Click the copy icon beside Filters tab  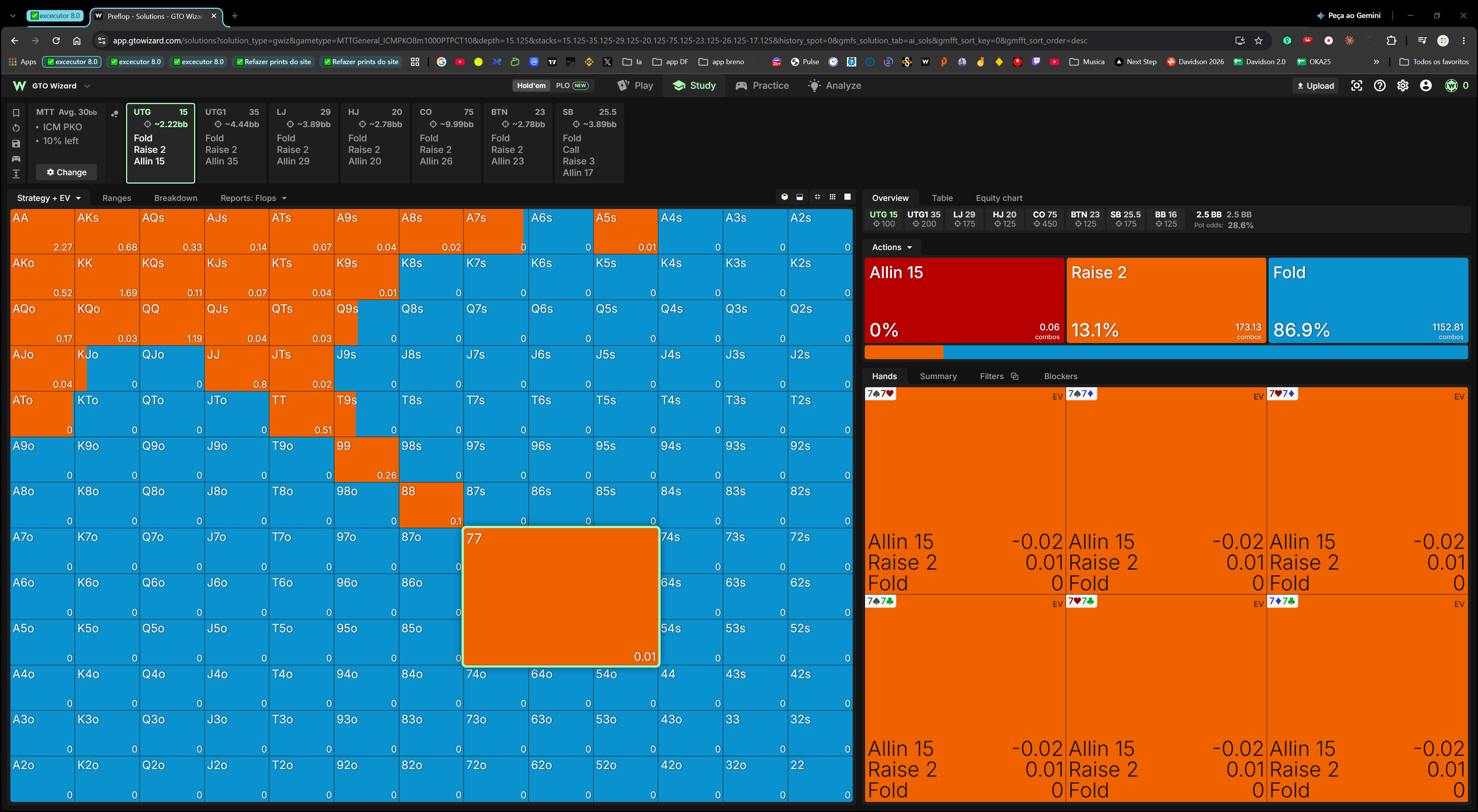click(x=1015, y=376)
